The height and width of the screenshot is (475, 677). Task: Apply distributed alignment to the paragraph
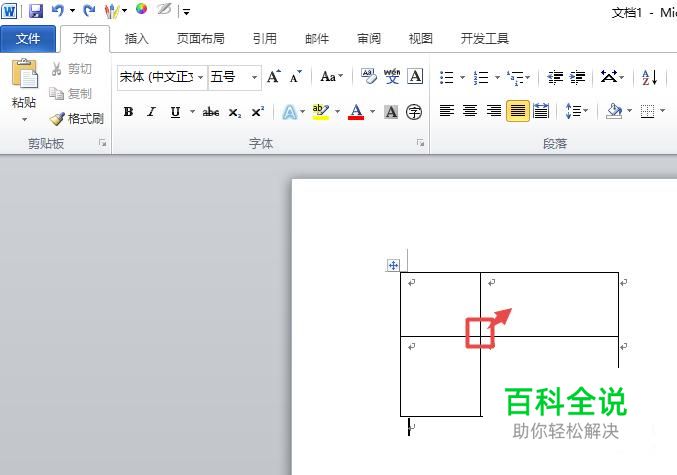pyautogui.click(x=541, y=111)
